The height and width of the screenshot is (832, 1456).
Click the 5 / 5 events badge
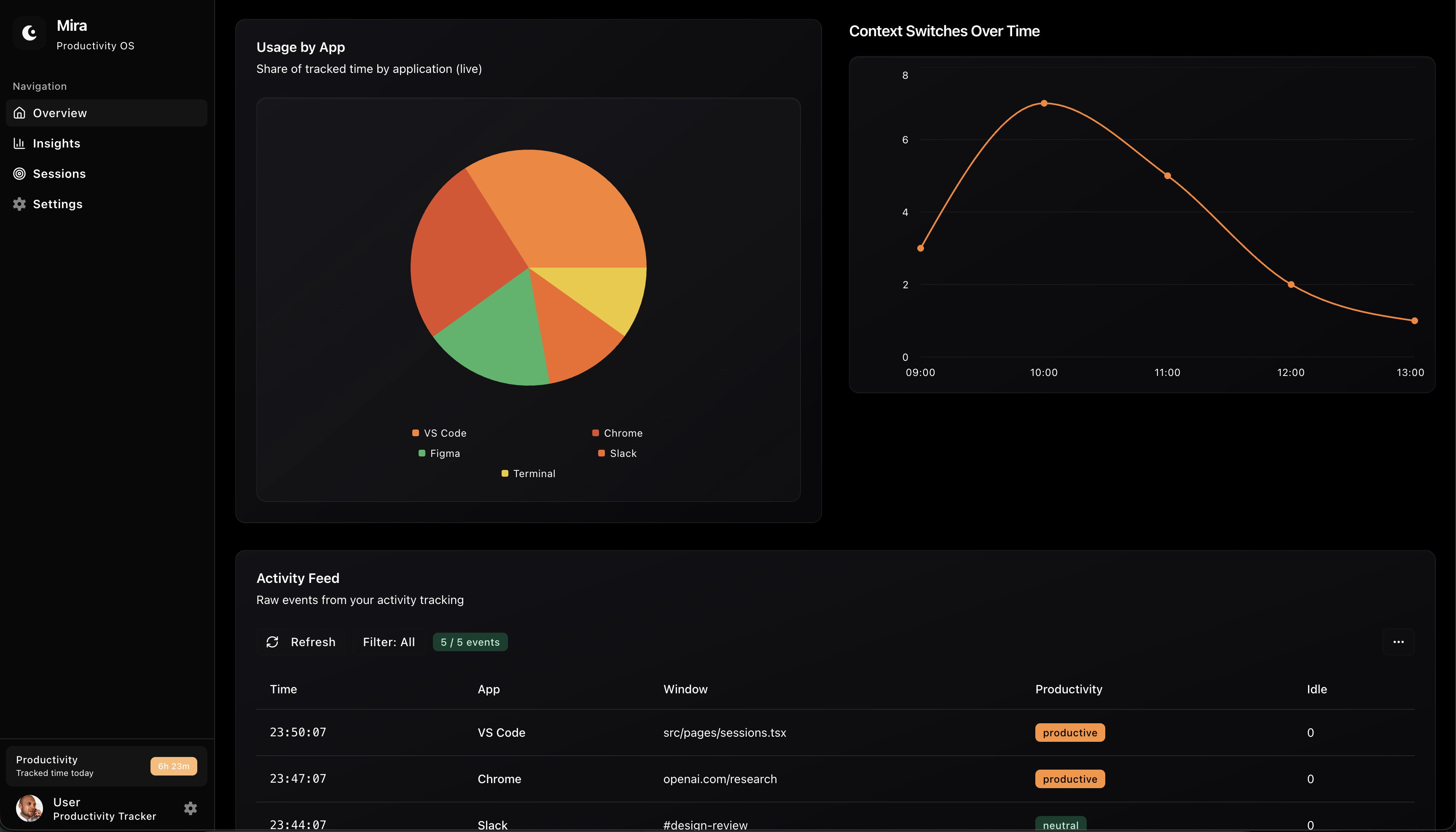tap(470, 642)
